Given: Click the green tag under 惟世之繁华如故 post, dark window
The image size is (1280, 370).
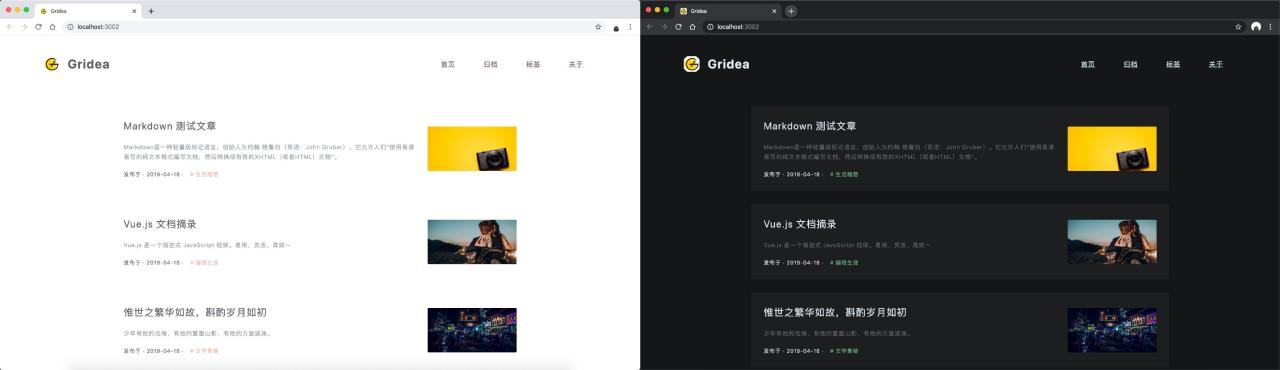Looking at the screenshot, I should click(844, 351).
